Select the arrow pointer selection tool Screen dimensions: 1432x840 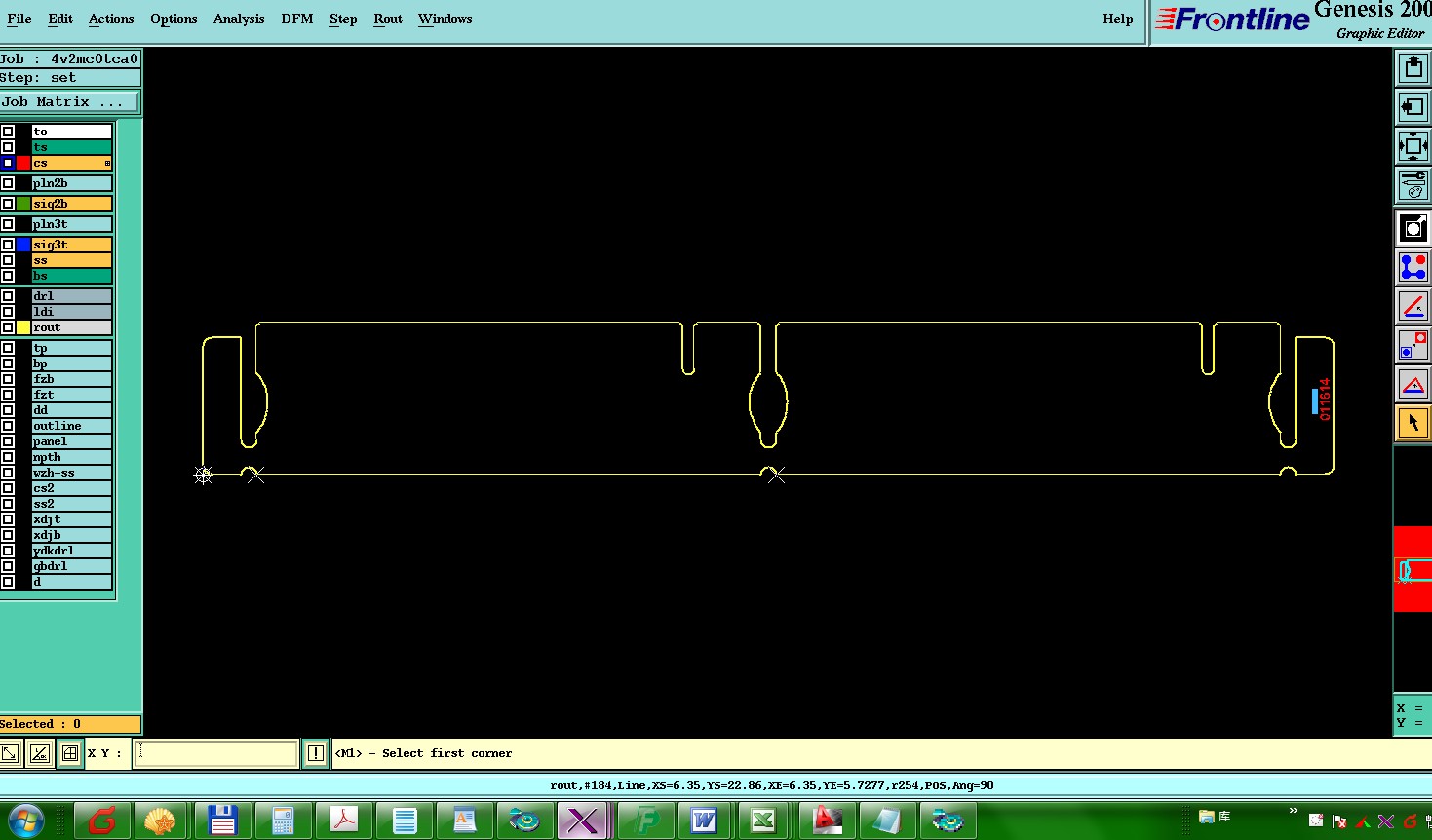coord(1413,423)
